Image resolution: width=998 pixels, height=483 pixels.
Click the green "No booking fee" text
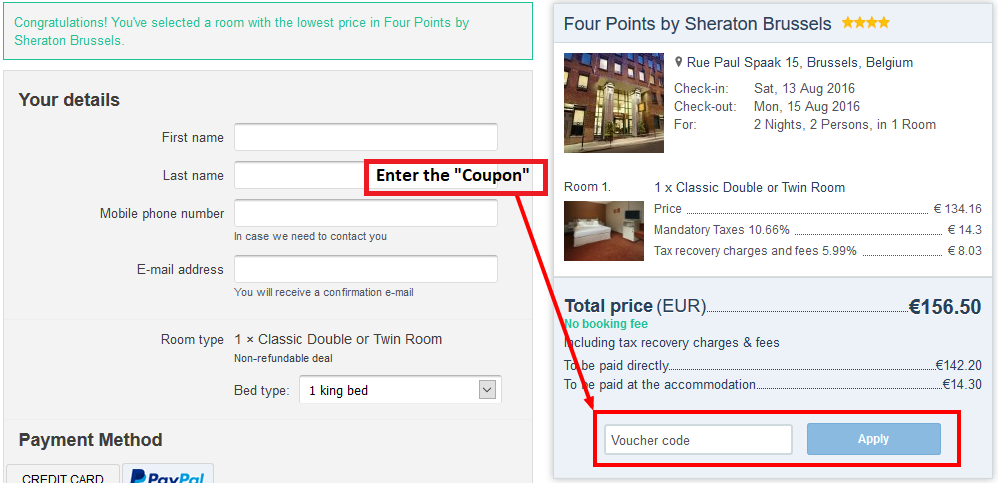point(606,324)
